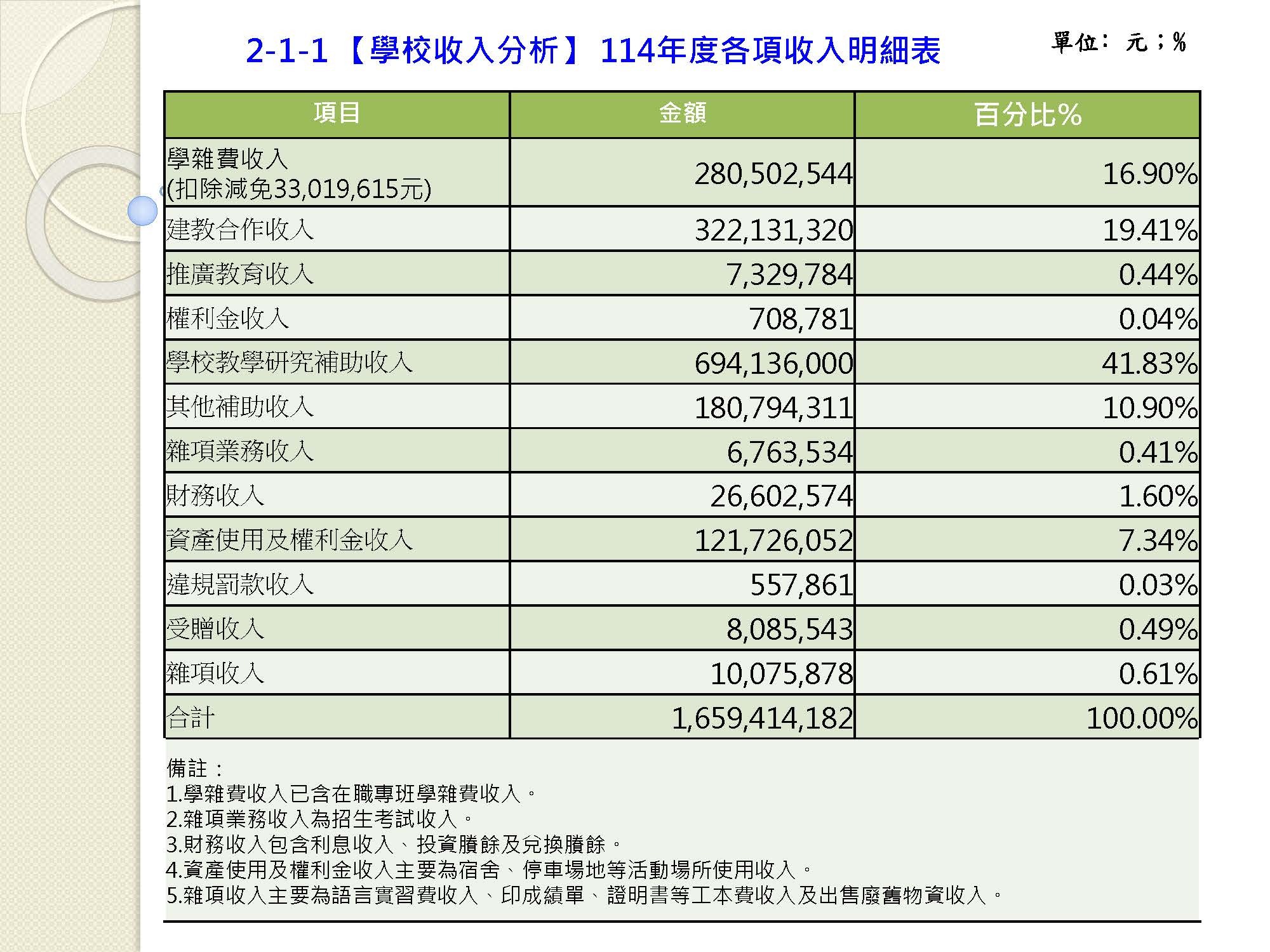Viewport: 1270px width, 952px height.
Task: Click the 學校教學研究補助收入 cell
Action: click(337, 362)
